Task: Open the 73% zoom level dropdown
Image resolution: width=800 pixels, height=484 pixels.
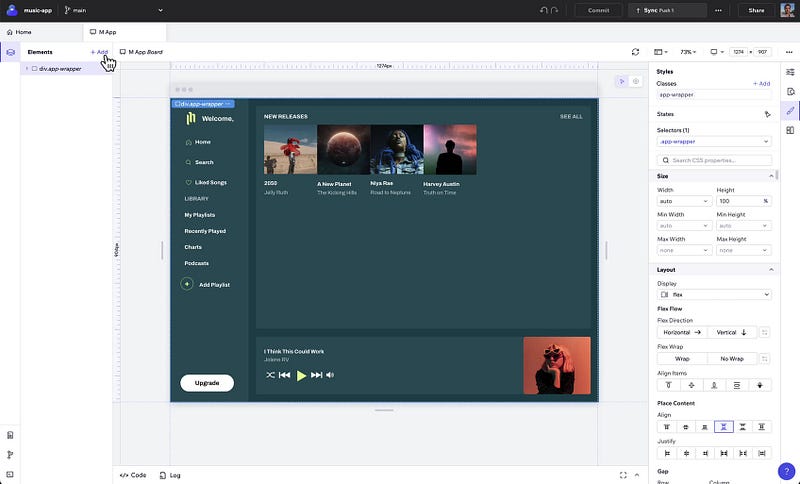Action: pyautogui.click(x=688, y=52)
